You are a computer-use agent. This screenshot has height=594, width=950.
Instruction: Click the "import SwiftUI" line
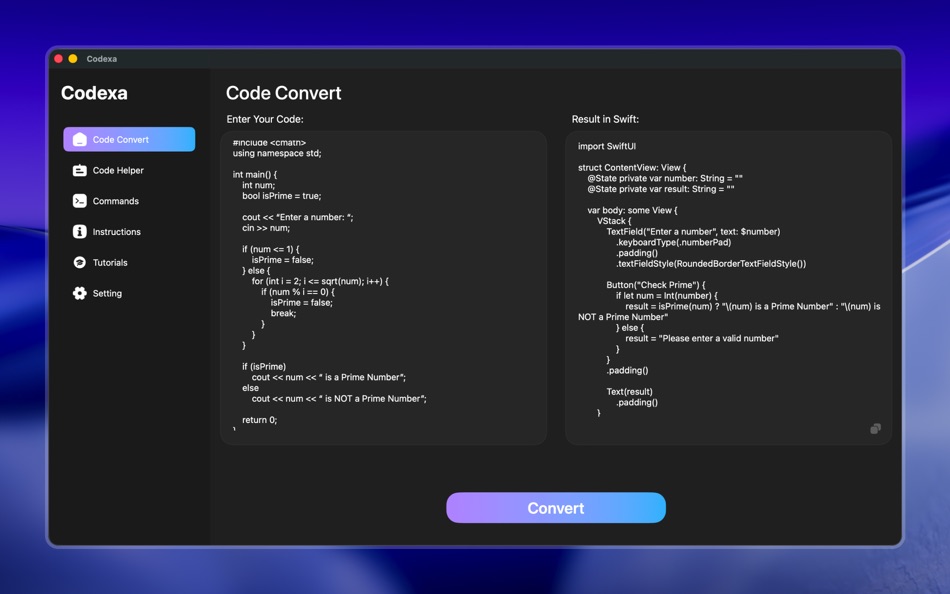[606, 146]
